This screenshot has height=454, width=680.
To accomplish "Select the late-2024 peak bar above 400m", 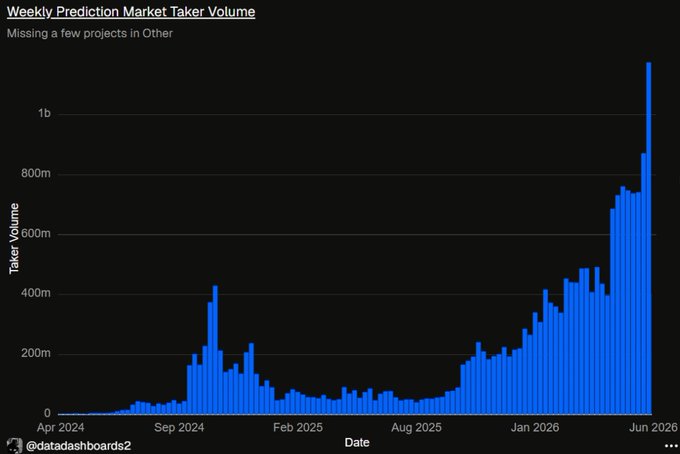I will 215,350.
